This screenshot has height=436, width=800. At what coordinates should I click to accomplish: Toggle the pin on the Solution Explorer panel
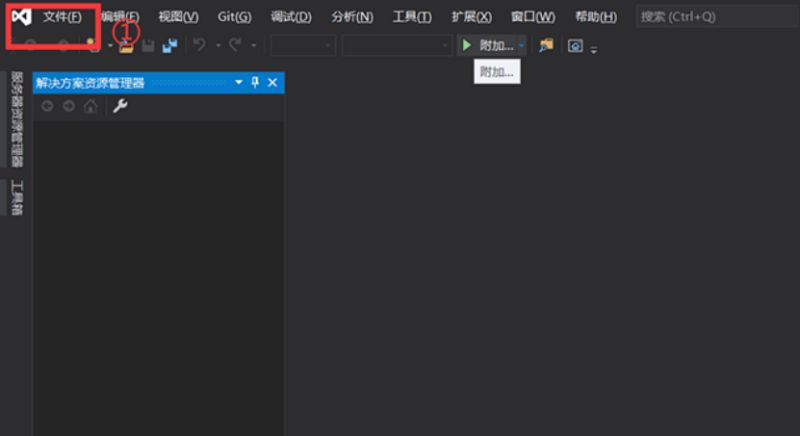[255, 83]
